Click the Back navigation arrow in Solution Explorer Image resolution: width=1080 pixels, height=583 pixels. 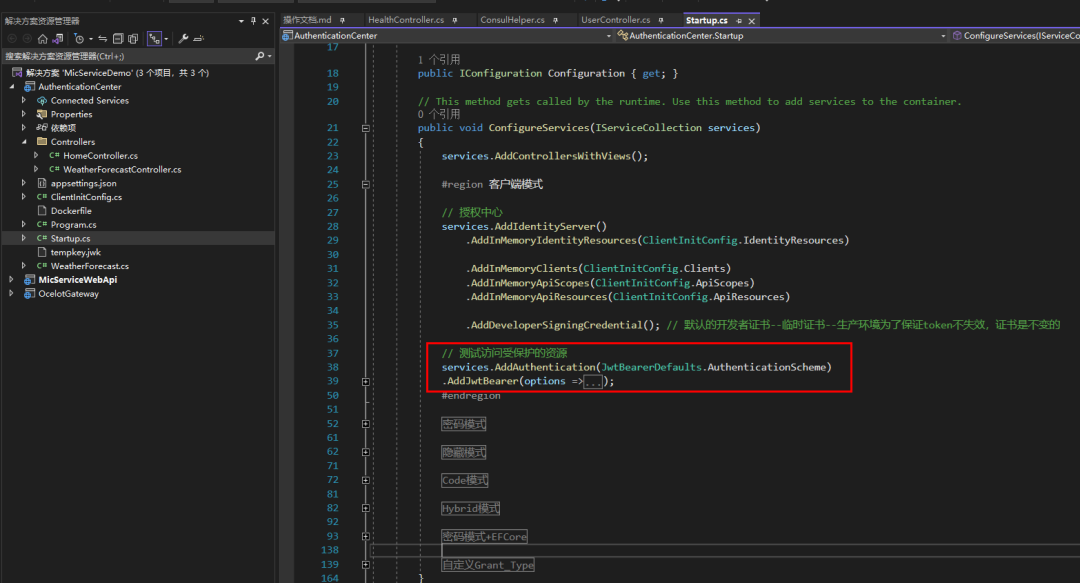click(x=12, y=39)
